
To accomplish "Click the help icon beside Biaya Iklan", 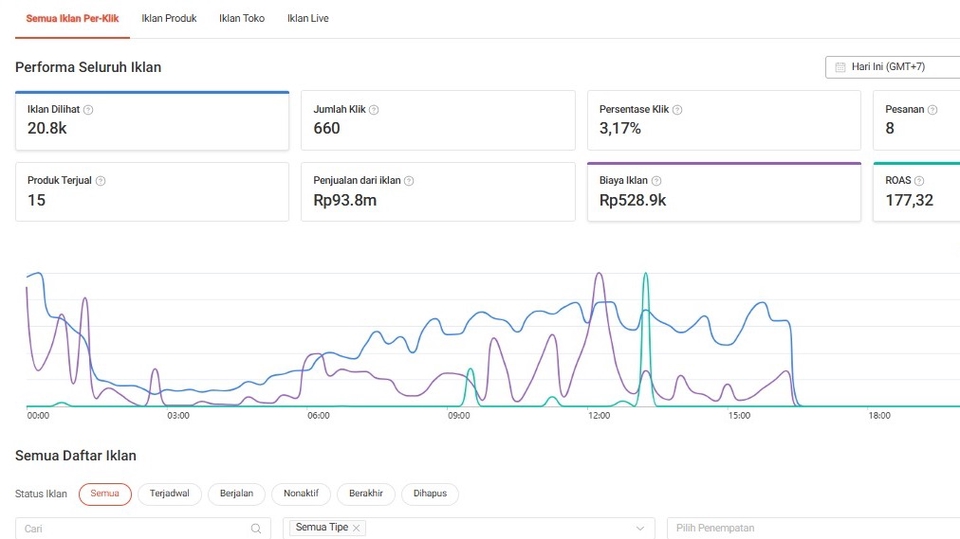I will pyautogui.click(x=656, y=181).
